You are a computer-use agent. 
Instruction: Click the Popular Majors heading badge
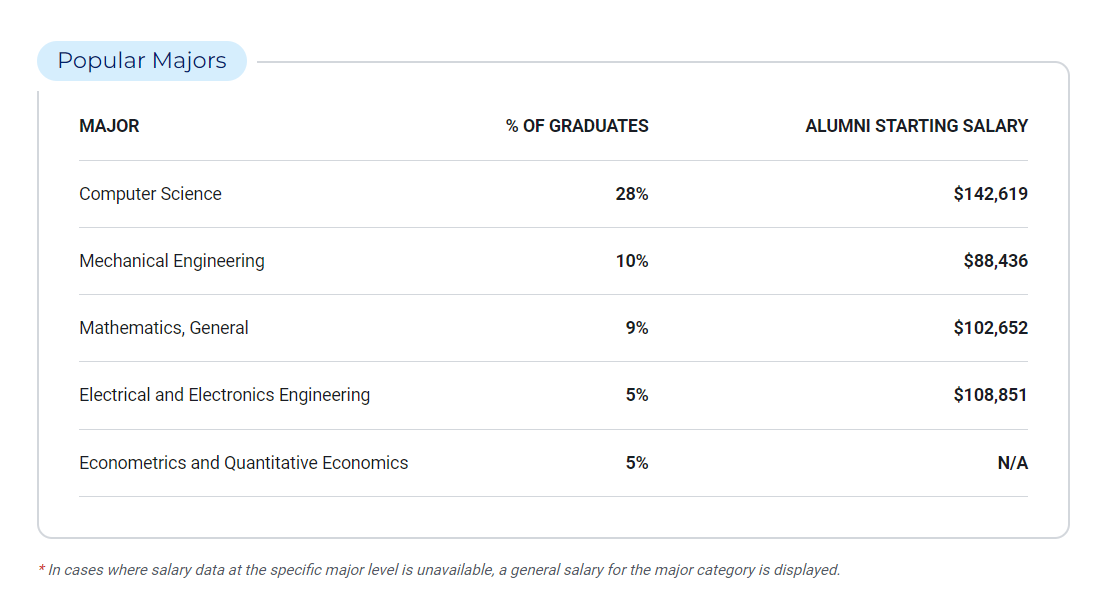(x=142, y=61)
